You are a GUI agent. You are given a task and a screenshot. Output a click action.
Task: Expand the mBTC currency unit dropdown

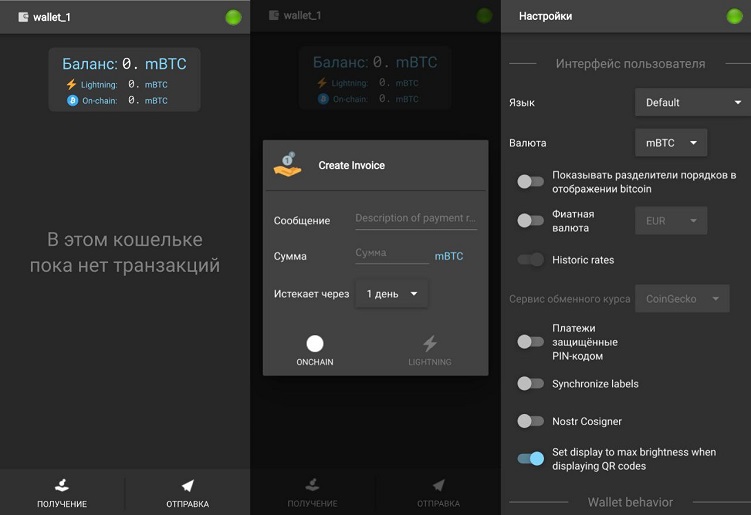pyautogui.click(x=671, y=143)
